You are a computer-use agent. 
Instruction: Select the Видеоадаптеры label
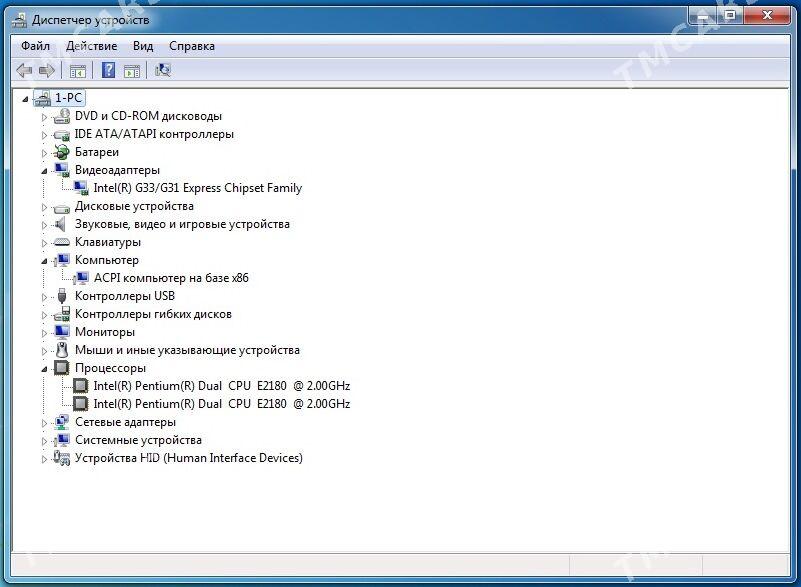(x=117, y=170)
